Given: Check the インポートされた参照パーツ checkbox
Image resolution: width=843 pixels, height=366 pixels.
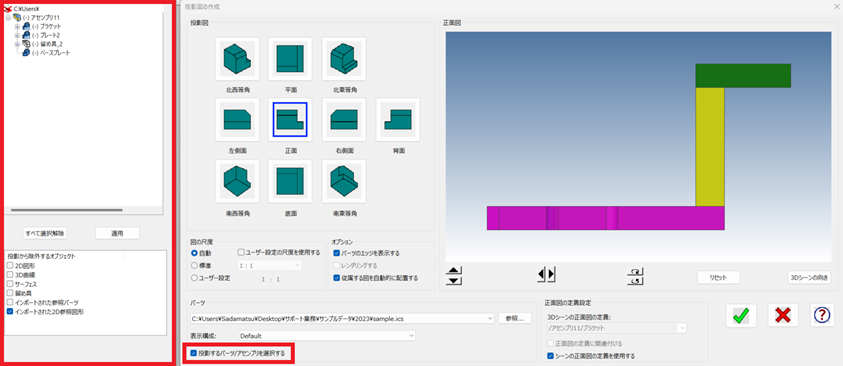Looking at the screenshot, I should tap(10, 302).
